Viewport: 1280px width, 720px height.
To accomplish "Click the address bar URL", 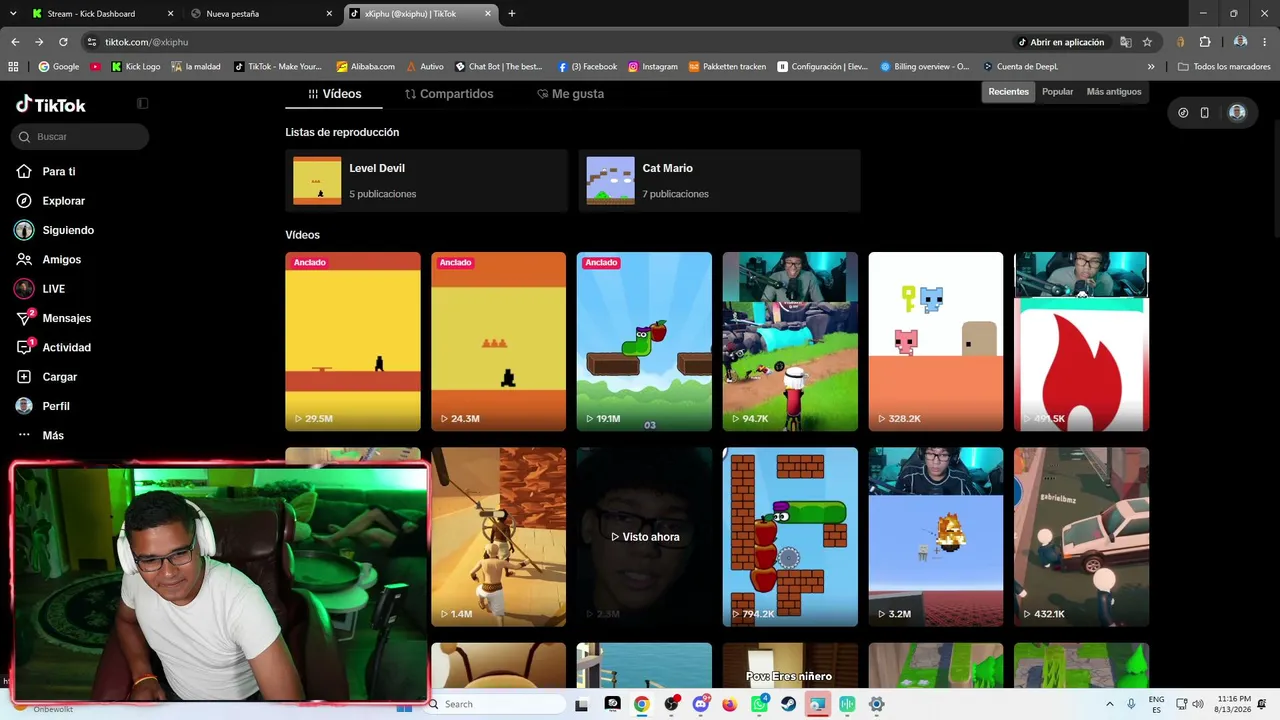I will point(146,42).
